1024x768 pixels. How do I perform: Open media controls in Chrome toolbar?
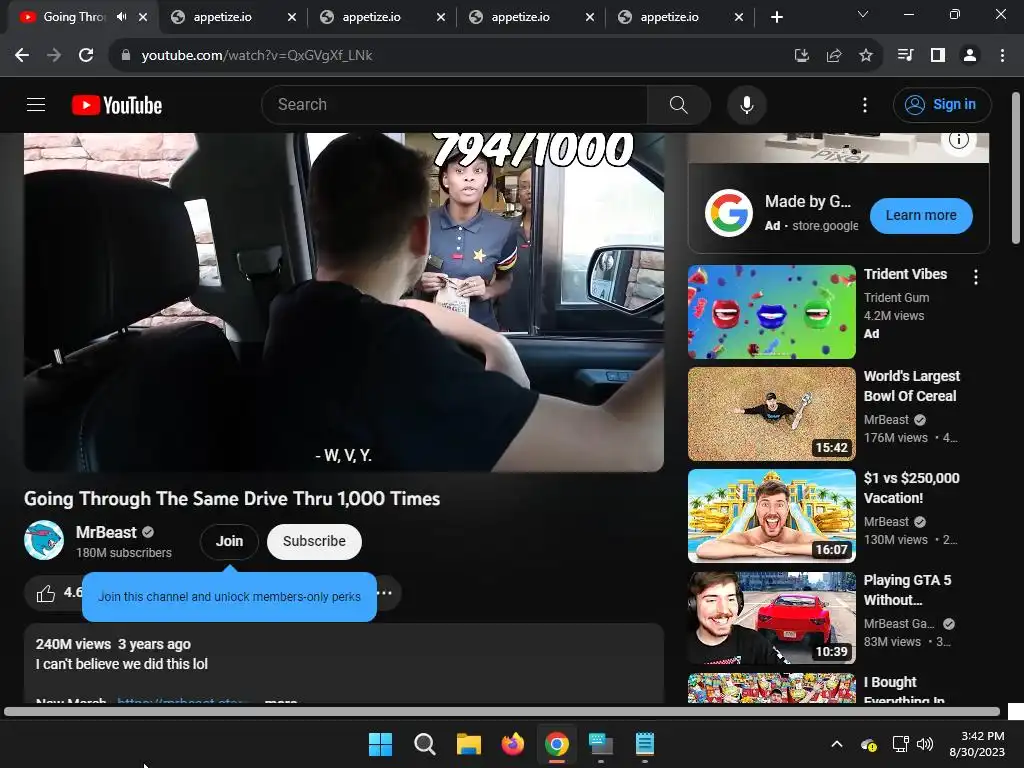pyautogui.click(x=905, y=56)
